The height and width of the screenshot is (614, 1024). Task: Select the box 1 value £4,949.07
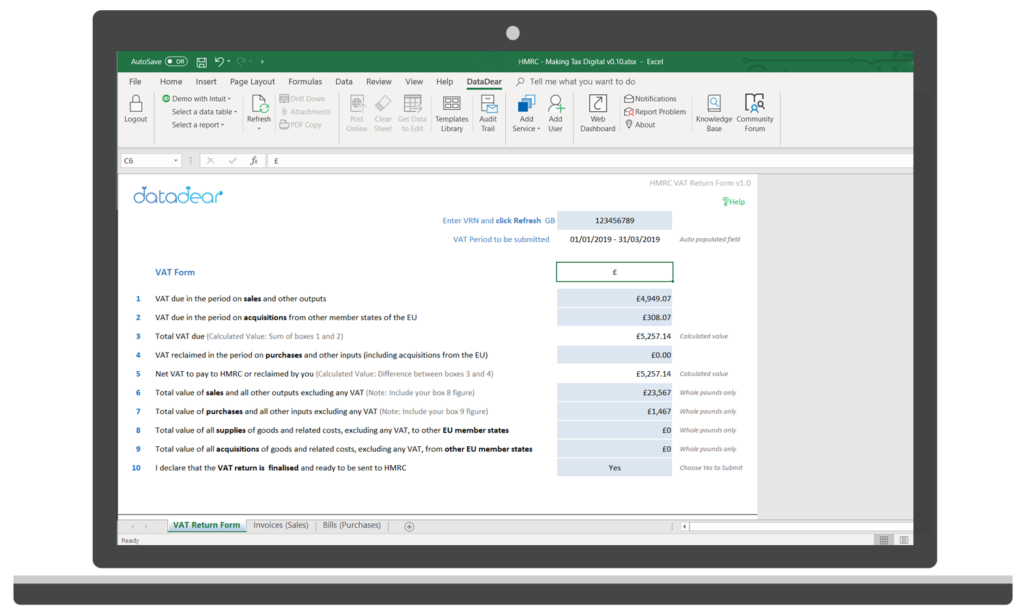point(615,299)
